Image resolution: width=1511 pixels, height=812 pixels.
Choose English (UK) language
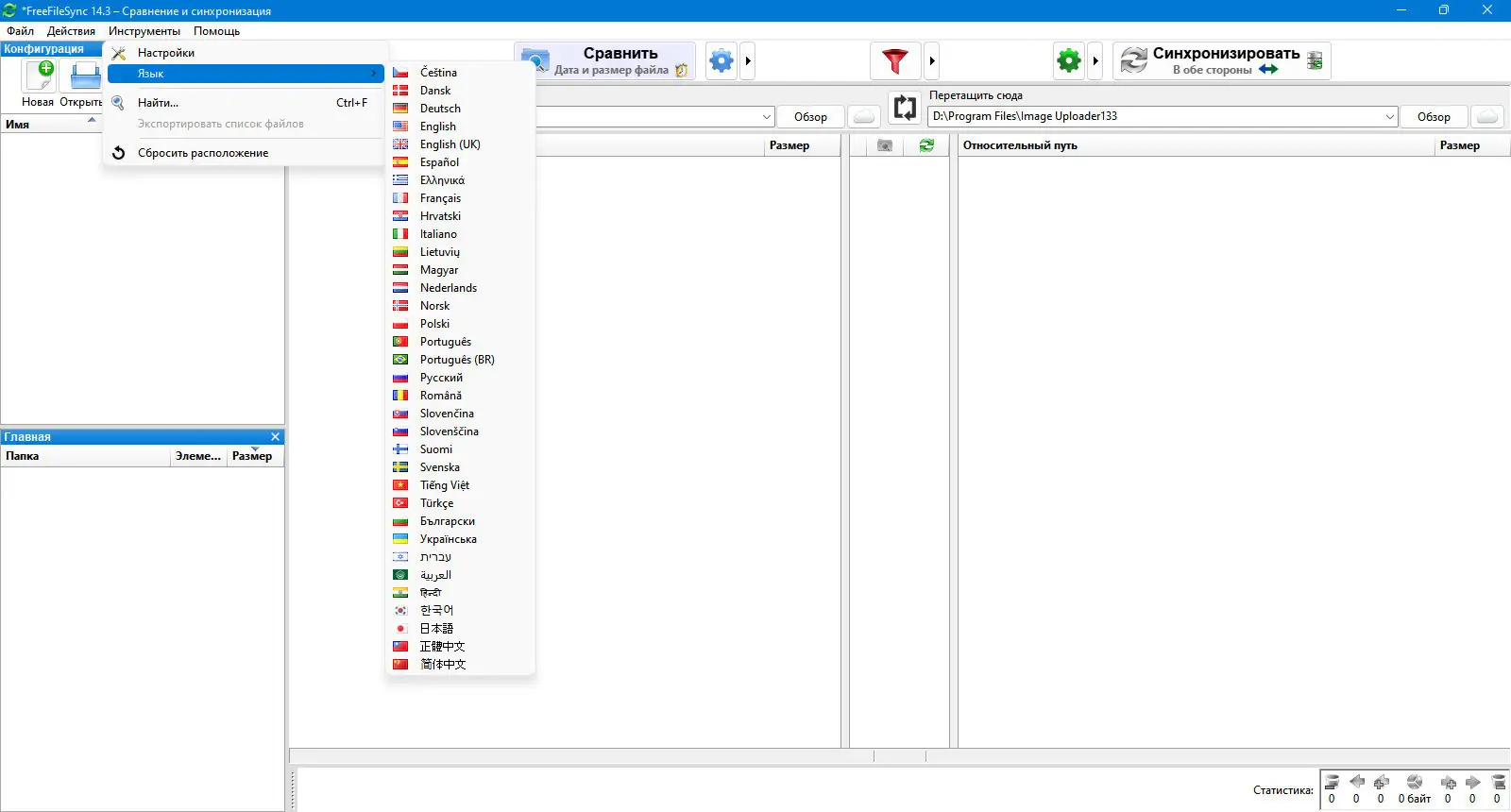tap(462, 144)
